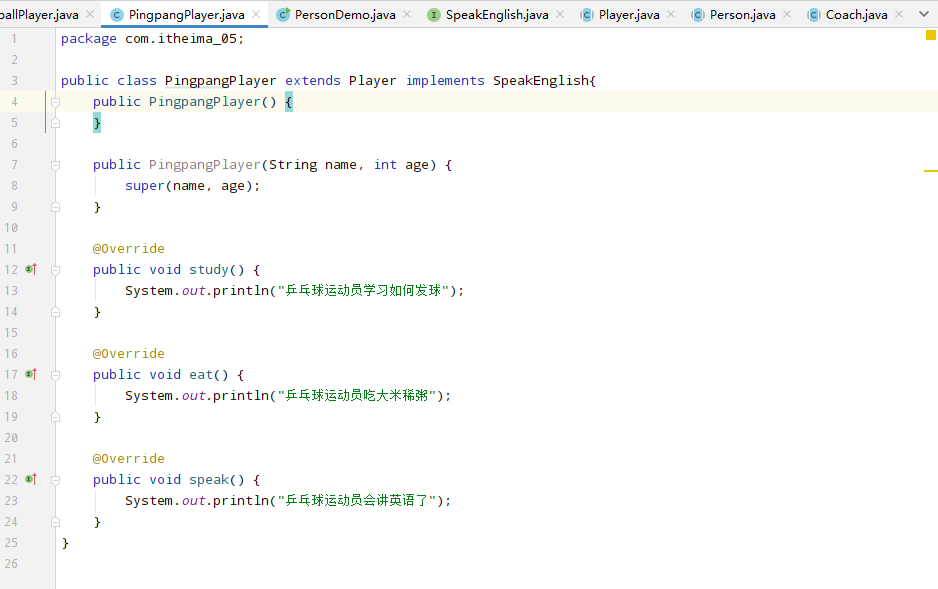Click the class icon on Coach.java tab
938x589 pixels.
[x=814, y=15]
